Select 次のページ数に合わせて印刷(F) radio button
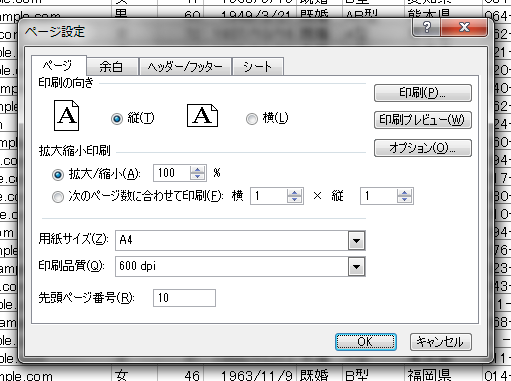 (x=58, y=197)
